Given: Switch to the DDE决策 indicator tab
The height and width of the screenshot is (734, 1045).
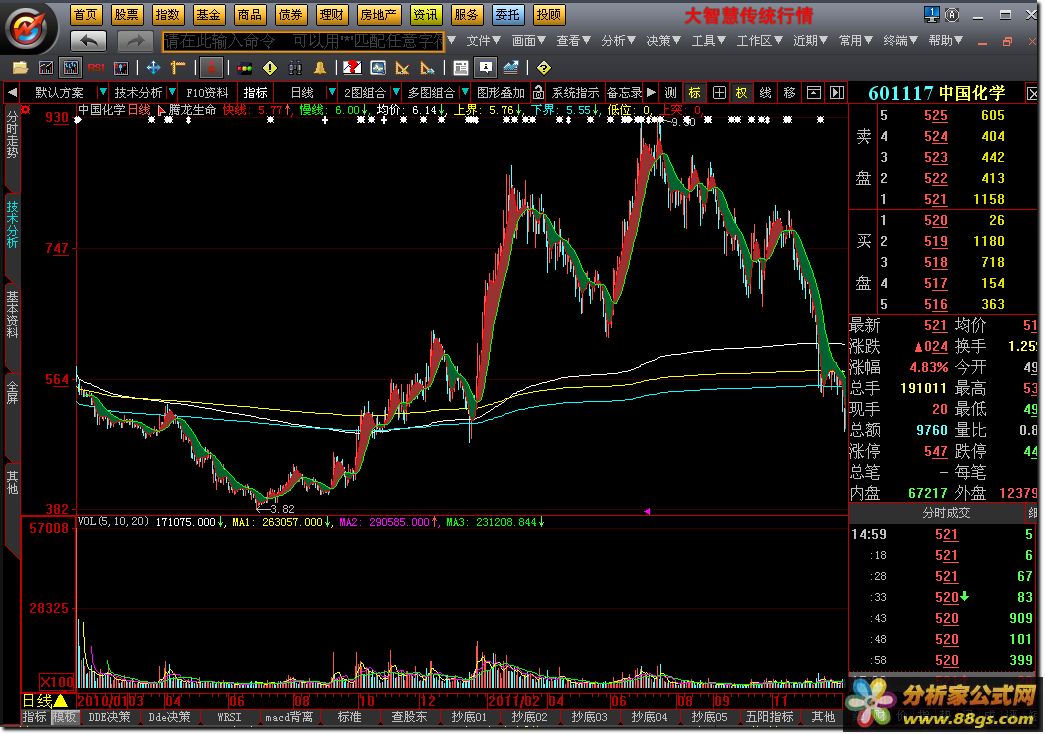Looking at the screenshot, I should pos(109,717).
